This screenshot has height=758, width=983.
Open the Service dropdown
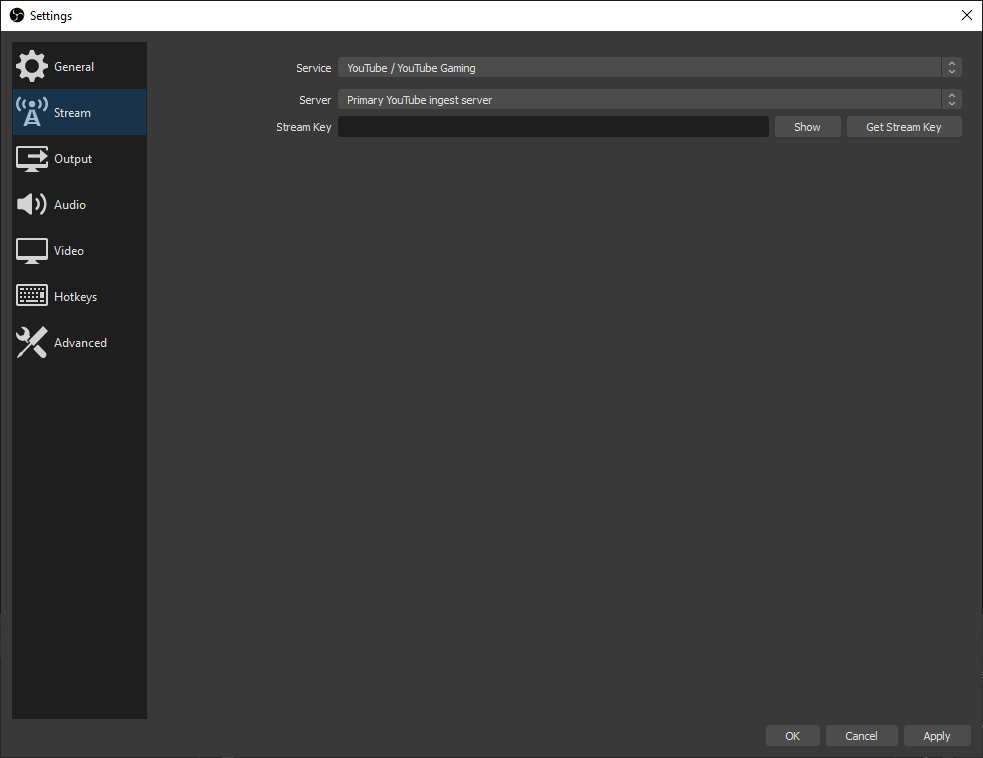tap(640, 67)
